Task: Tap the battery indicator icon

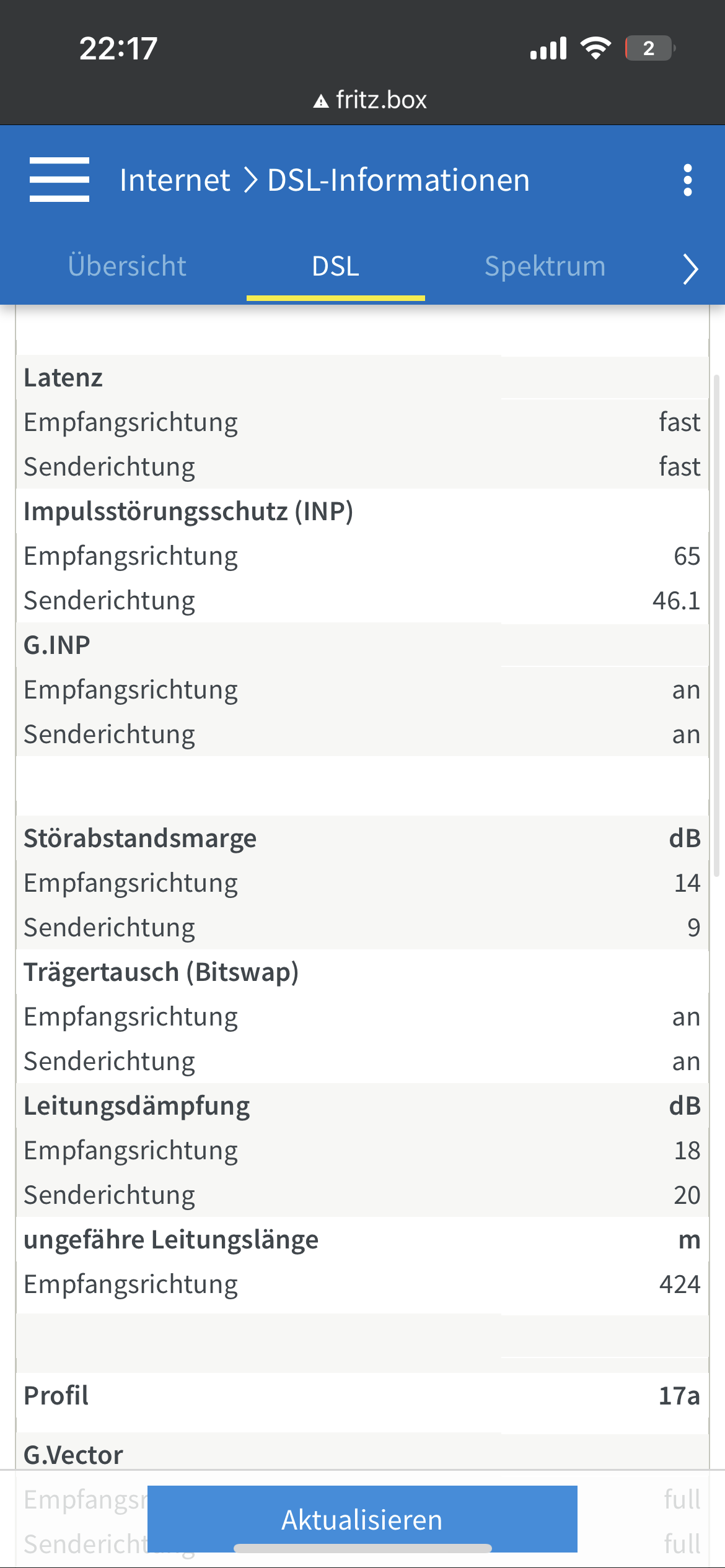Action: pos(650,48)
